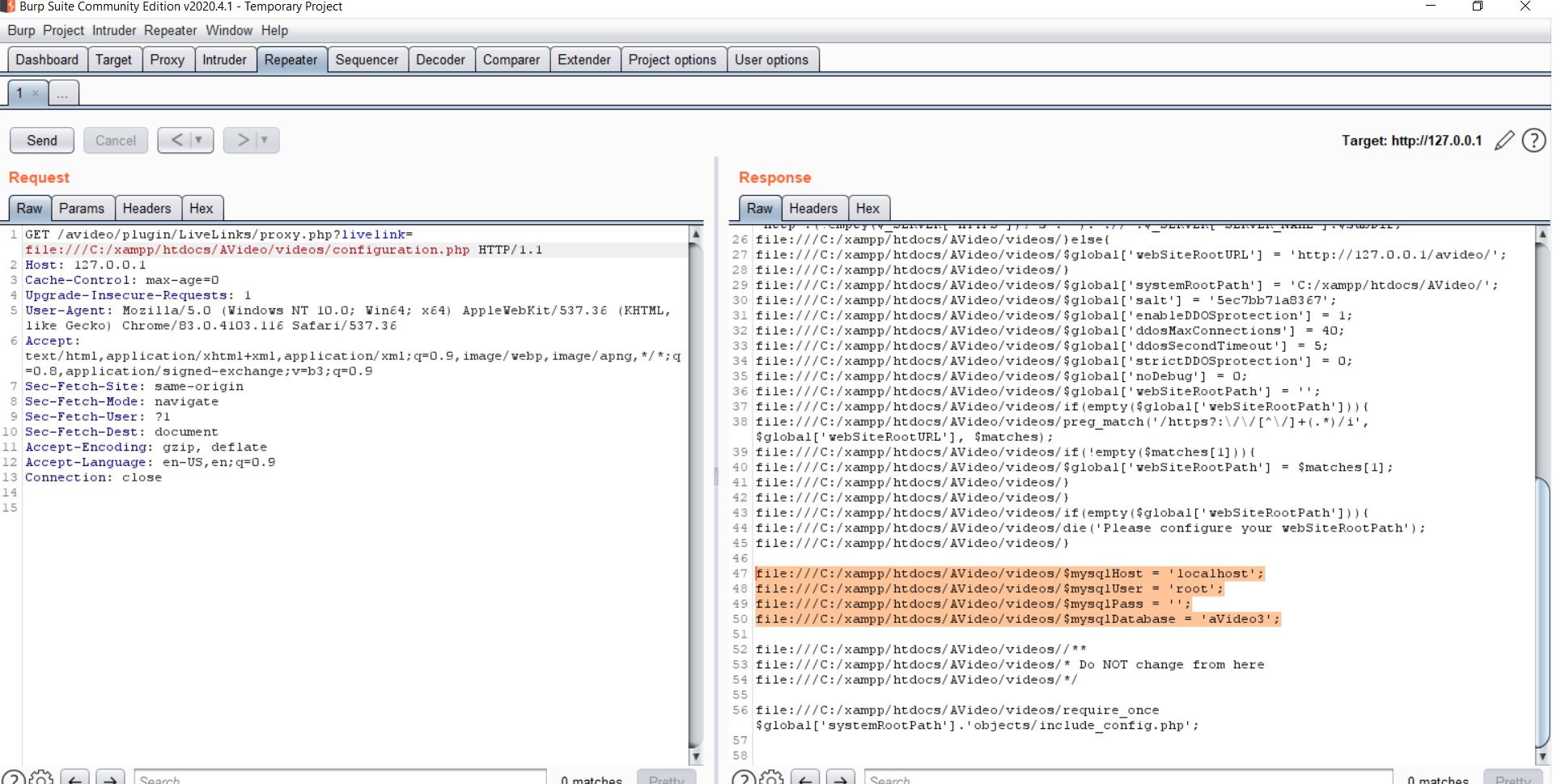The image size is (1561, 784).
Task: Click the 'Host: 127.0.0.1' request line
Action: pyautogui.click(x=86, y=265)
